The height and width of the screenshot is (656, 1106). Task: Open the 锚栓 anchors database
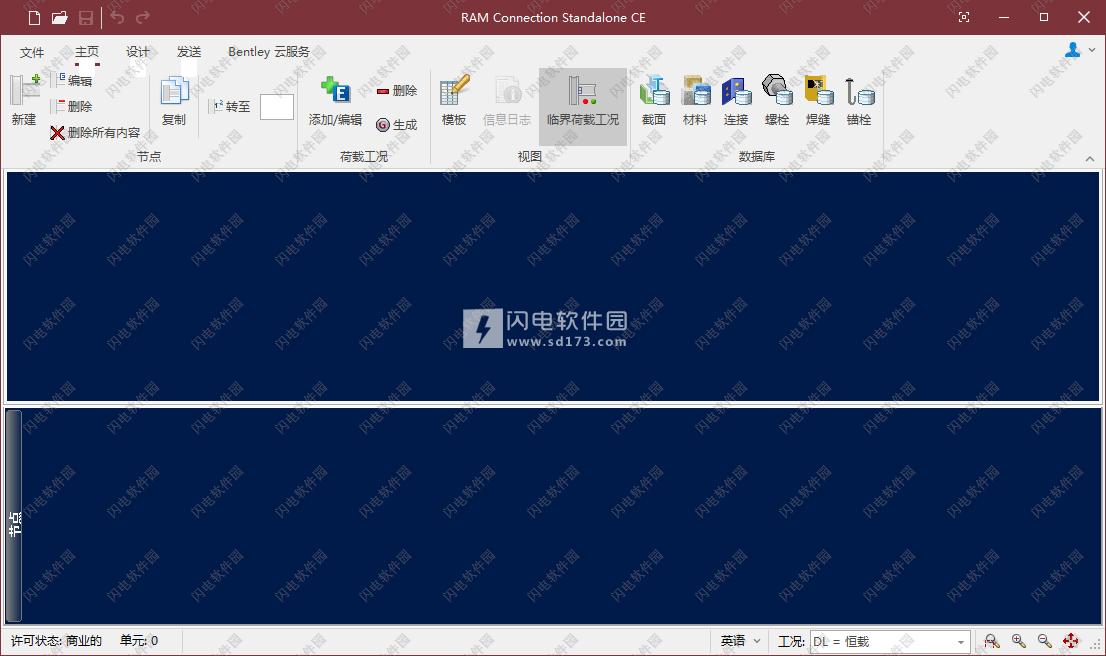859,101
